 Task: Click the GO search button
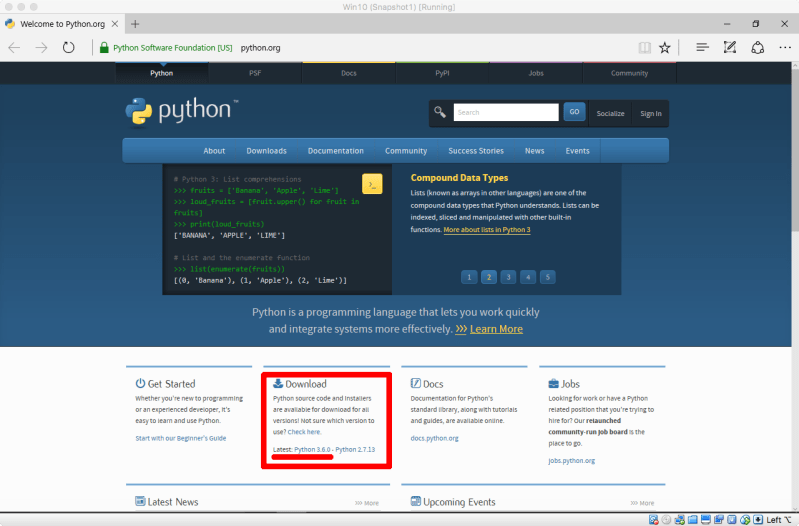[x=574, y=112]
